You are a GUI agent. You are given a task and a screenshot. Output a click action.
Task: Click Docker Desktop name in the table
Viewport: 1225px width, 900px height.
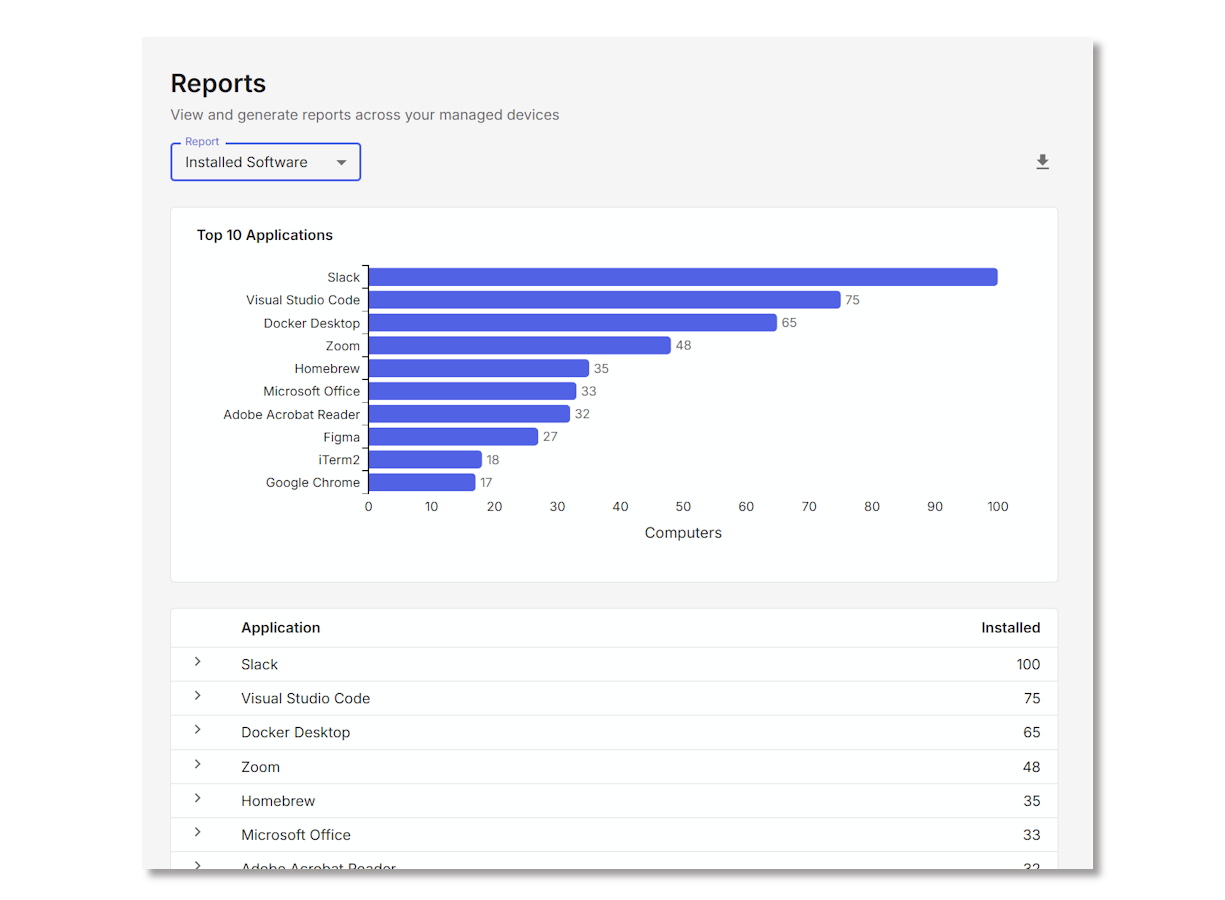pos(296,732)
